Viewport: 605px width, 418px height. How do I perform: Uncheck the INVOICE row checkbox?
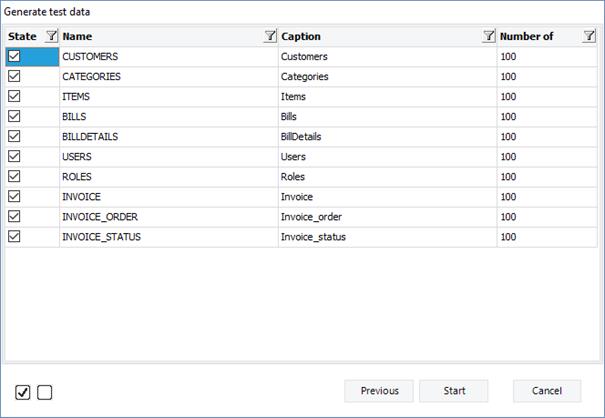(14, 197)
